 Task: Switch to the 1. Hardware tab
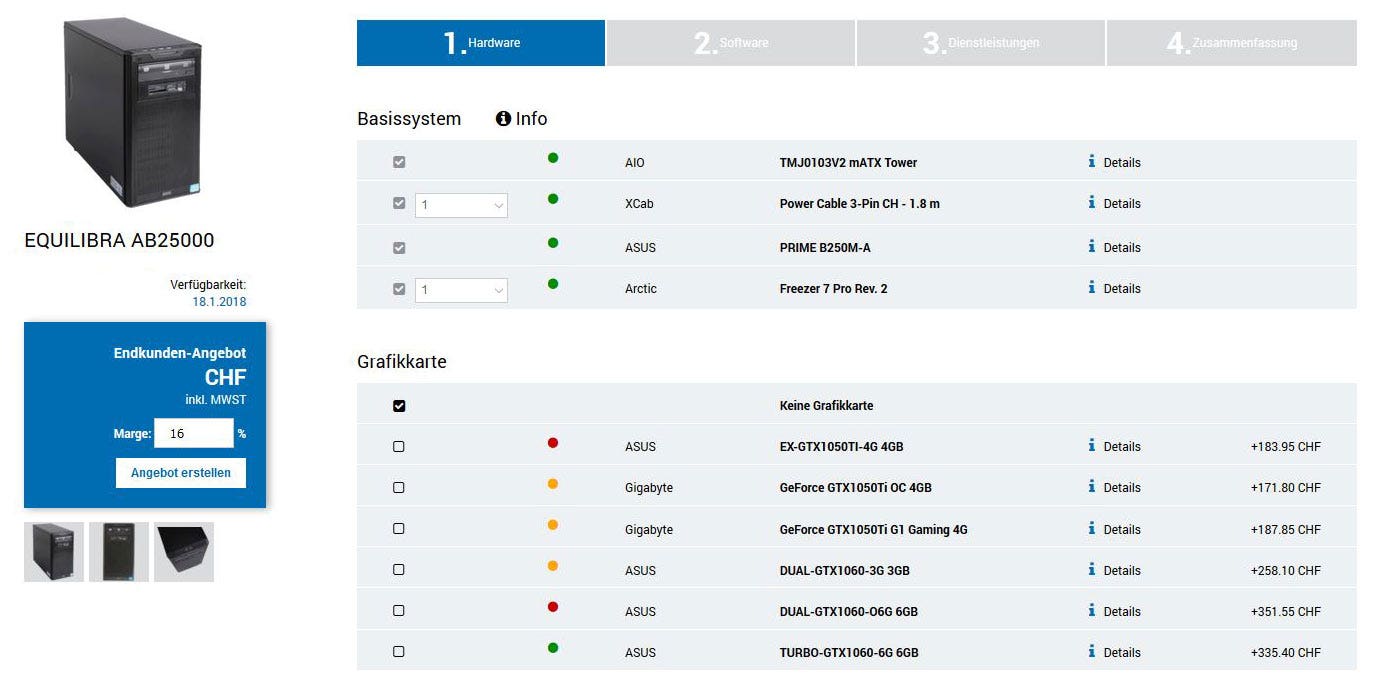(481, 43)
